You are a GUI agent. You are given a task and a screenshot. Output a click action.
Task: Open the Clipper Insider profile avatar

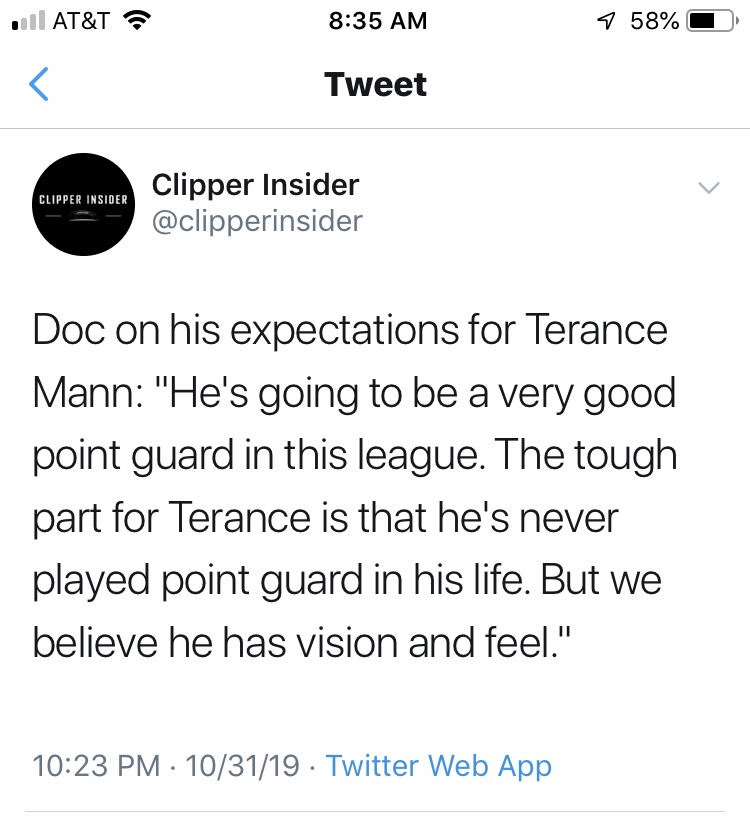tap(85, 204)
